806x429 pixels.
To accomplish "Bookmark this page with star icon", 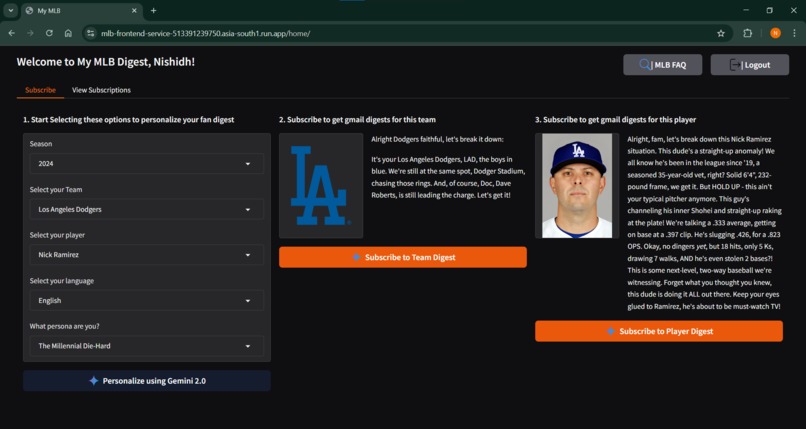I will click(721, 33).
